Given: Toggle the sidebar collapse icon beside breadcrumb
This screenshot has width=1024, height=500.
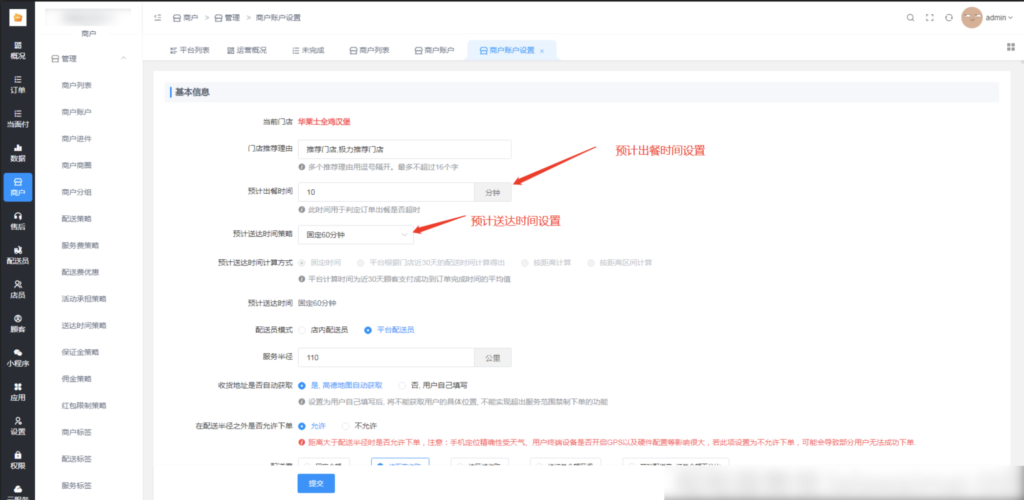Looking at the screenshot, I should 157,18.
